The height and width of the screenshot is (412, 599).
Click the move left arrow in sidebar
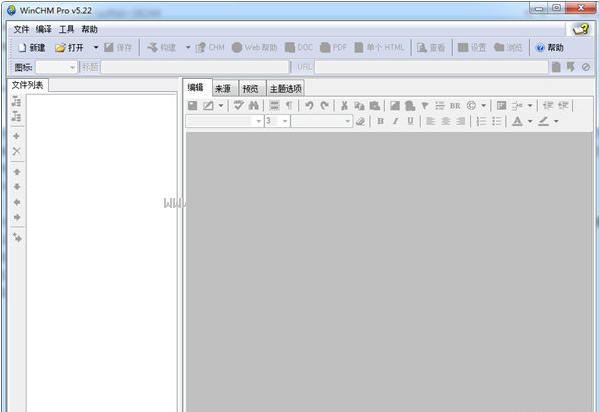[x=17, y=202]
